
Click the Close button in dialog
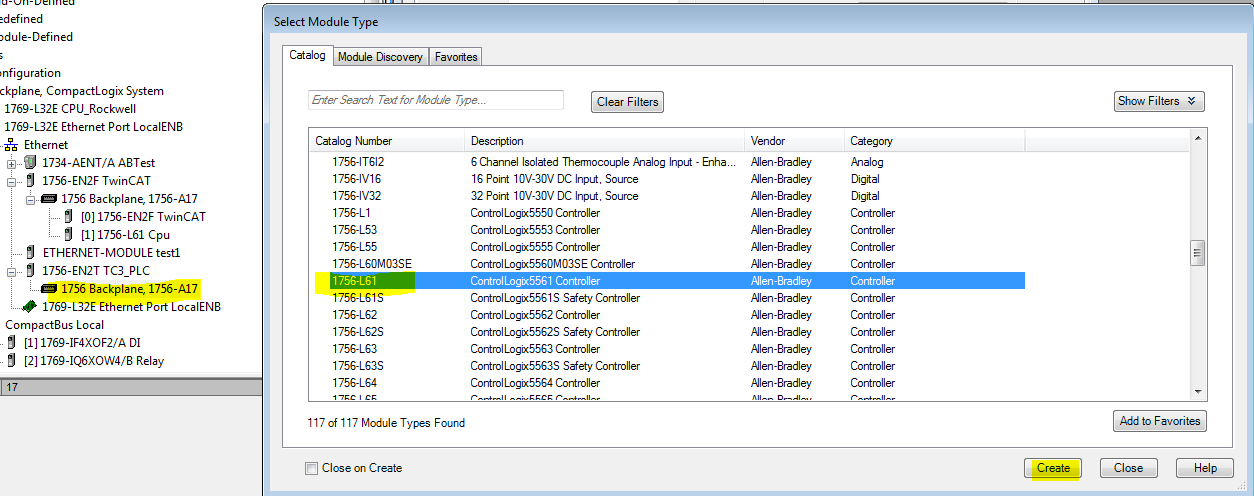pyautogui.click(x=1128, y=468)
